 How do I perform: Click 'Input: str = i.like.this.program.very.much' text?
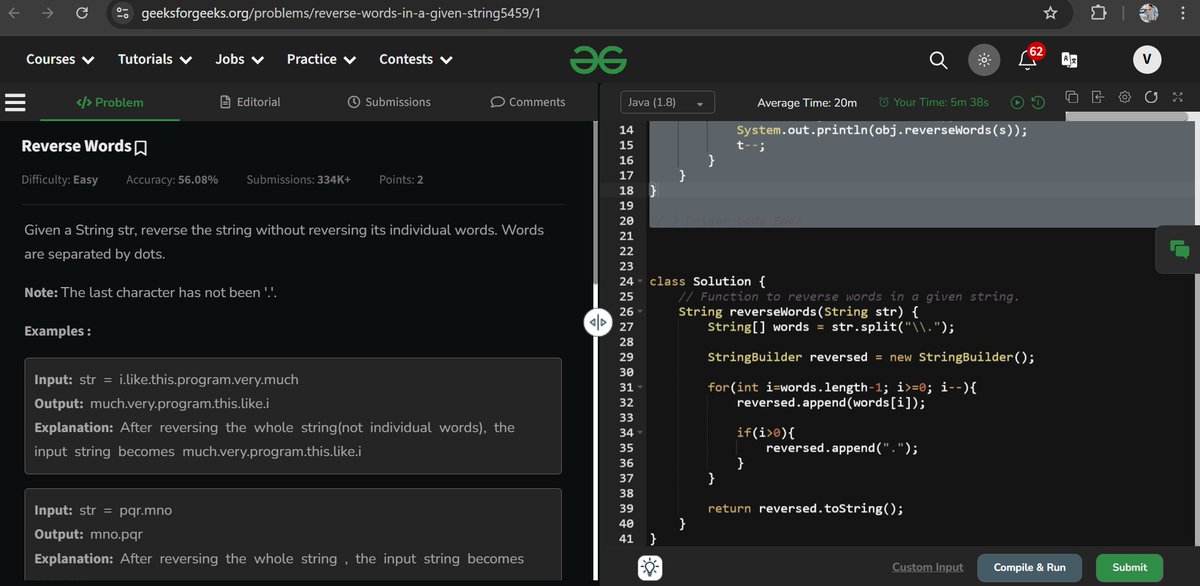167,380
